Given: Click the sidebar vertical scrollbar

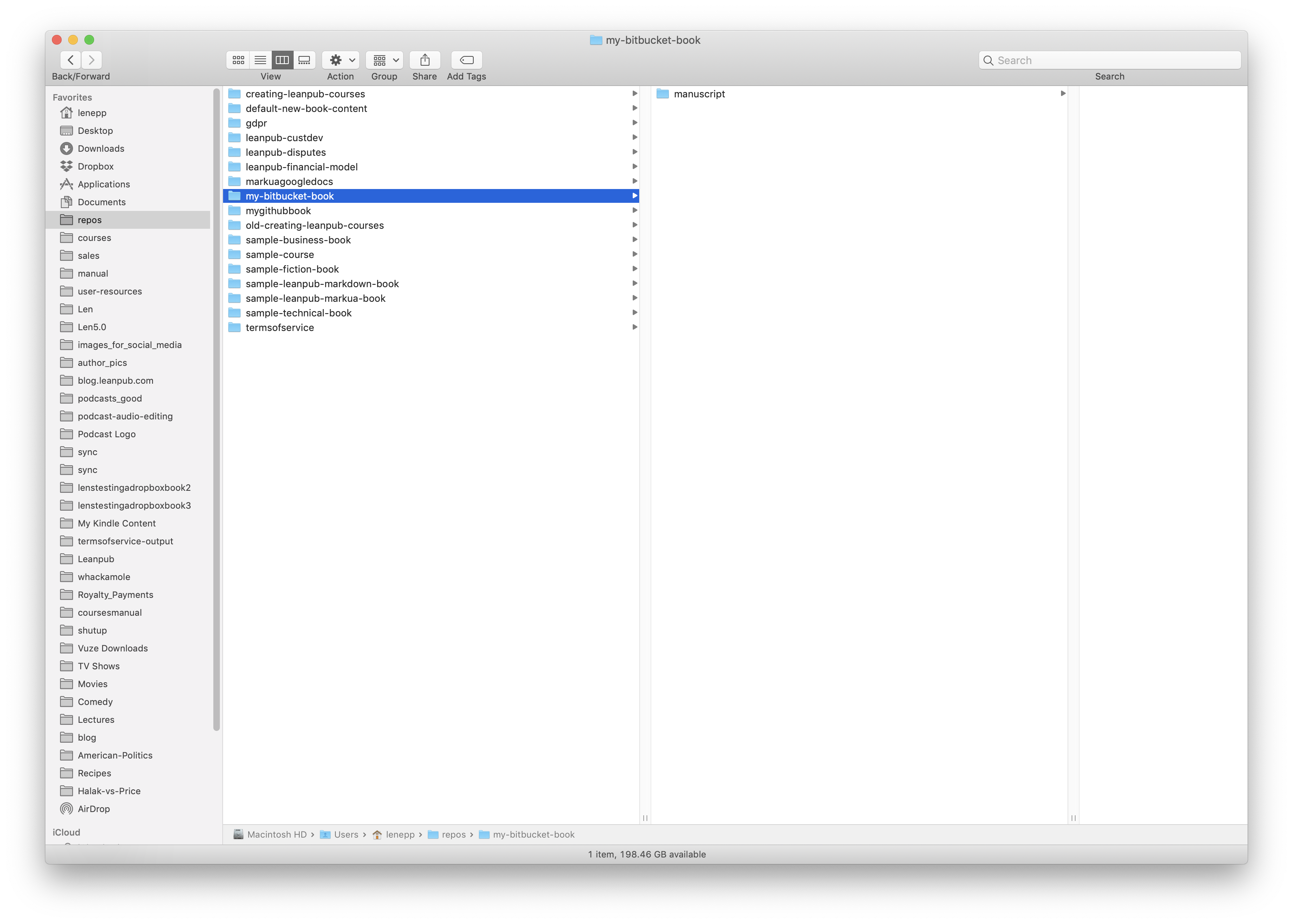Looking at the screenshot, I should pos(216,410).
